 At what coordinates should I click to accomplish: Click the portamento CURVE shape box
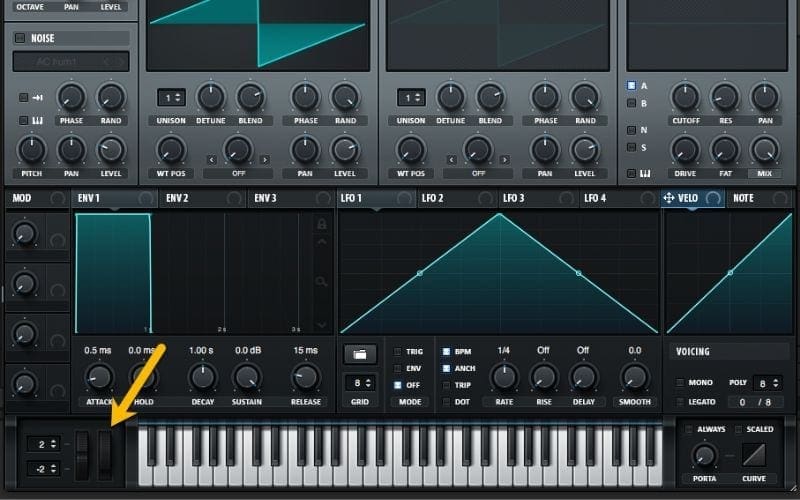[x=754, y=455]
